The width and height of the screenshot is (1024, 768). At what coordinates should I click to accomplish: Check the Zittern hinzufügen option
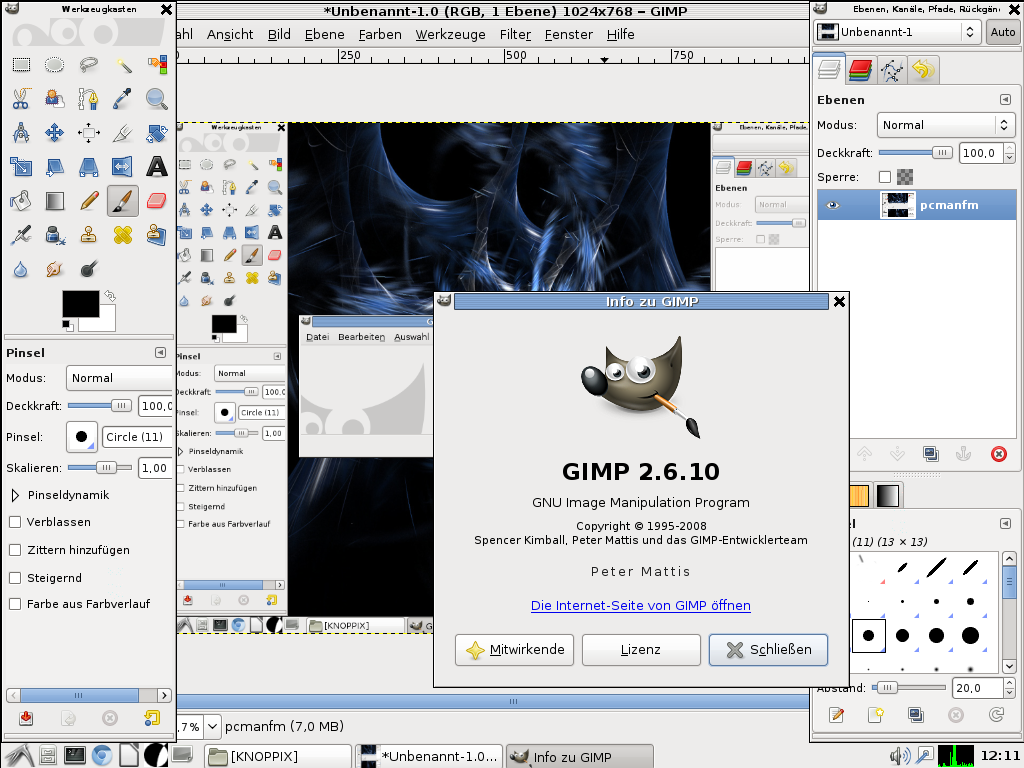point(16,550)
